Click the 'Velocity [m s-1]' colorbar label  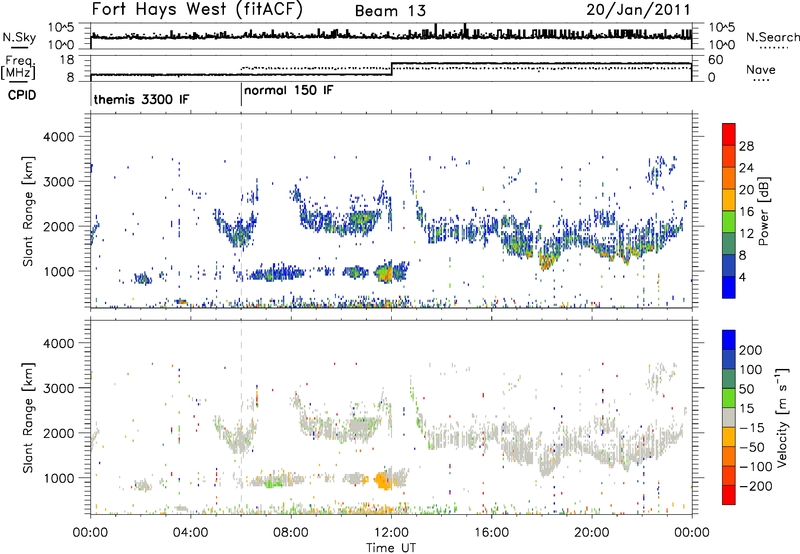pos(781,417)
